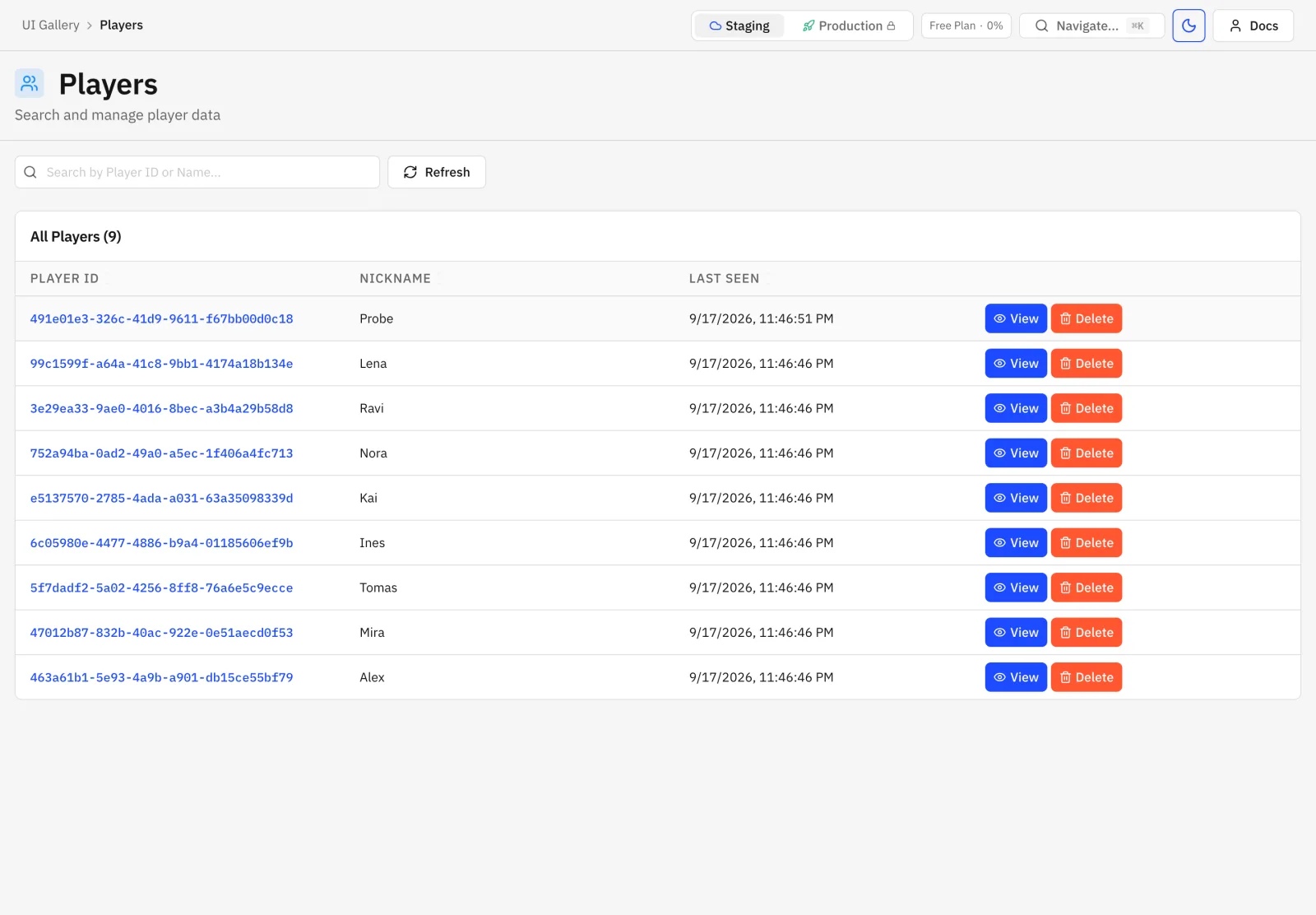Refresh the players list

(x=437, y=172)
